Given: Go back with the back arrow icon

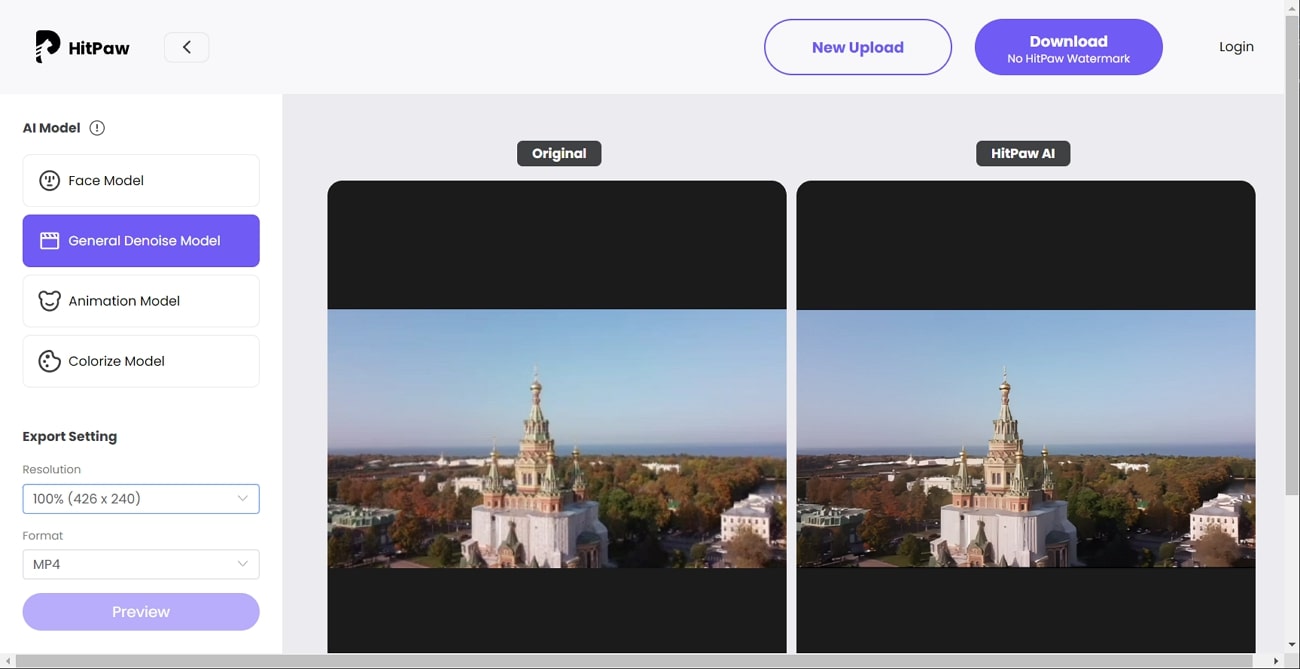Looking at the screenshot, I should [x=186, y=46].
